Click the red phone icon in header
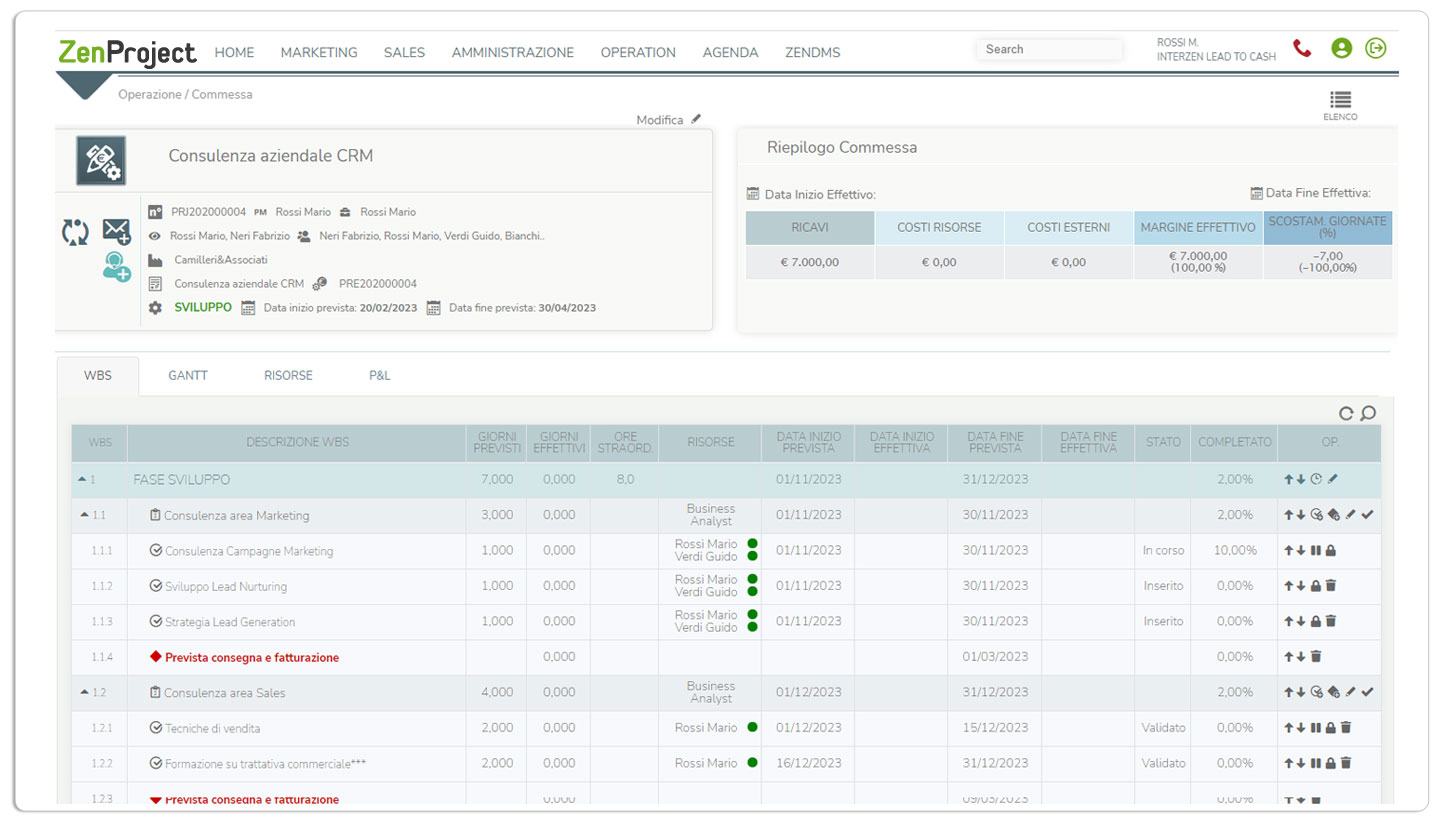This screenshot has width=1445, height=822. (x=1302, y=48)
